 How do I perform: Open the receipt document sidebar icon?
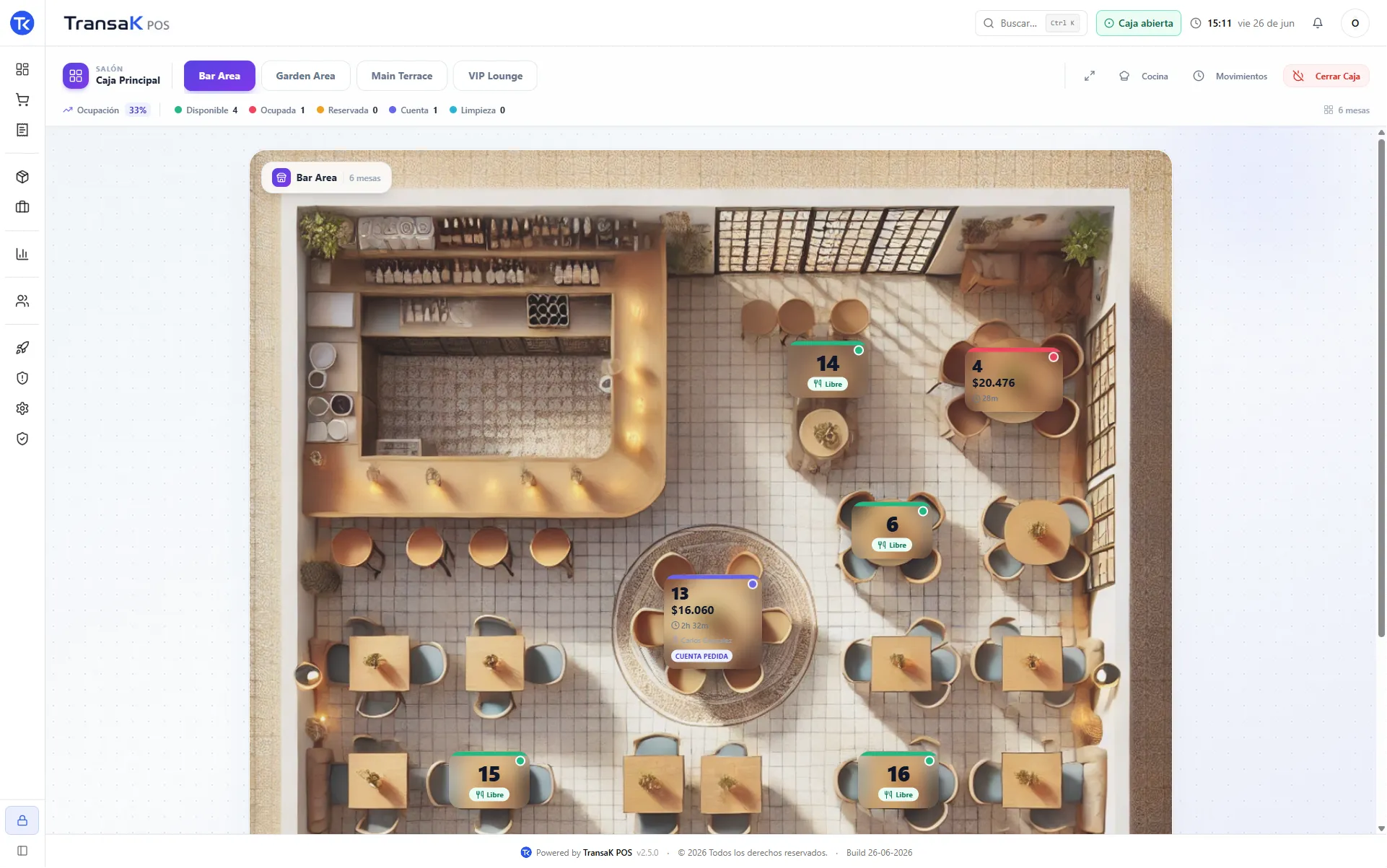click(x=22, y=130)
